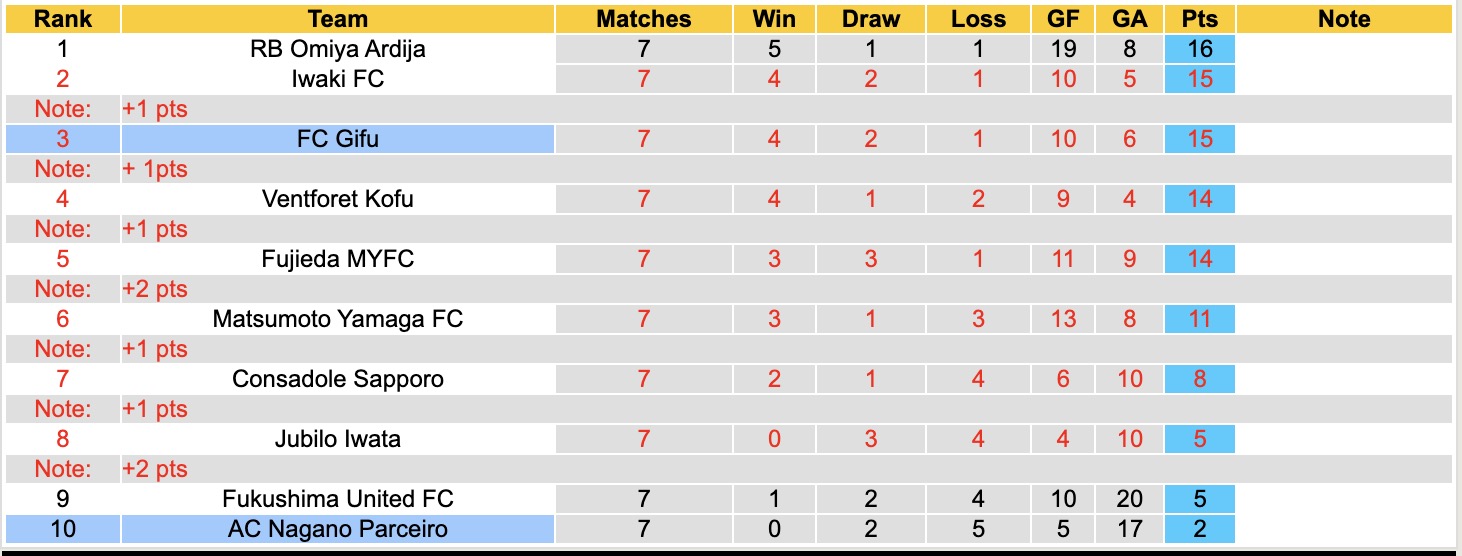Click the Pts column header
The width and height of the screenshot is (1462, 556).
click(x=1199, y=19)
